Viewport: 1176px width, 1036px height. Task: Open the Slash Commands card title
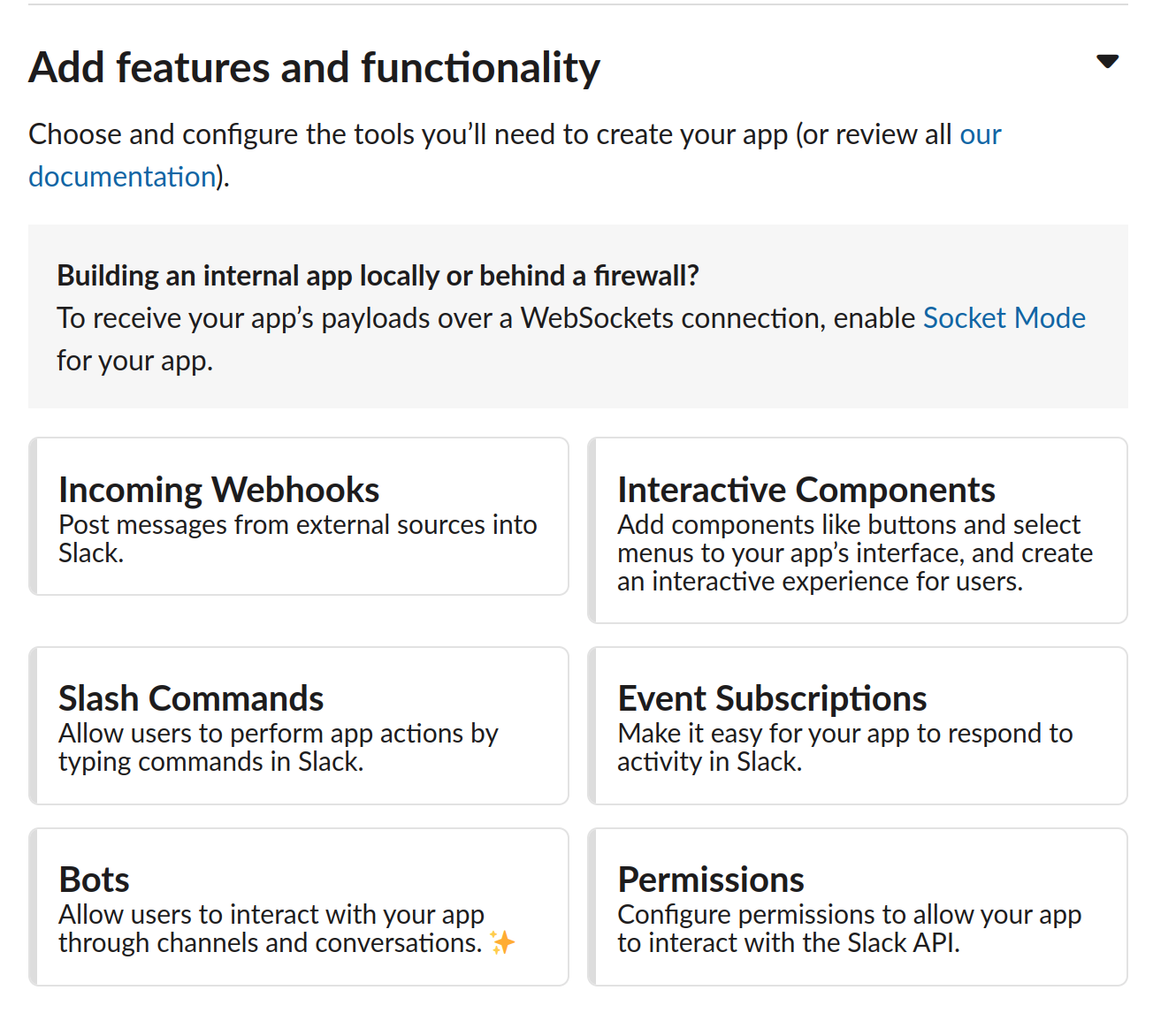point(191,698)
